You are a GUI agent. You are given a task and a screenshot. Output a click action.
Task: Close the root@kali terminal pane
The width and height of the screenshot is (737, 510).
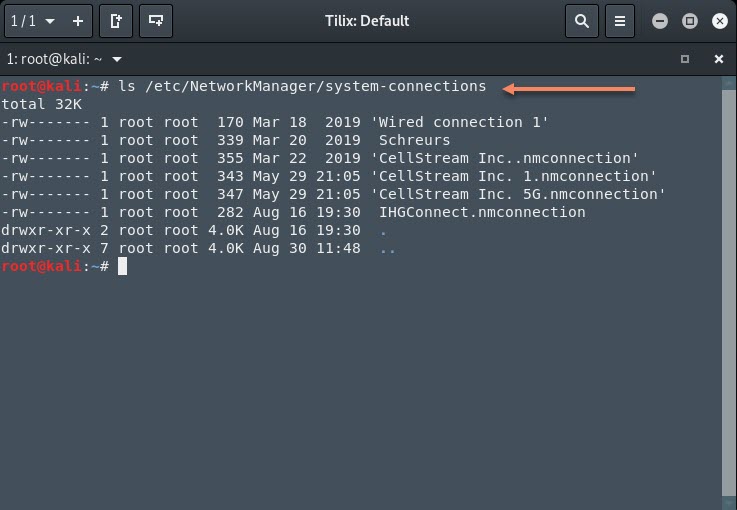719,59
